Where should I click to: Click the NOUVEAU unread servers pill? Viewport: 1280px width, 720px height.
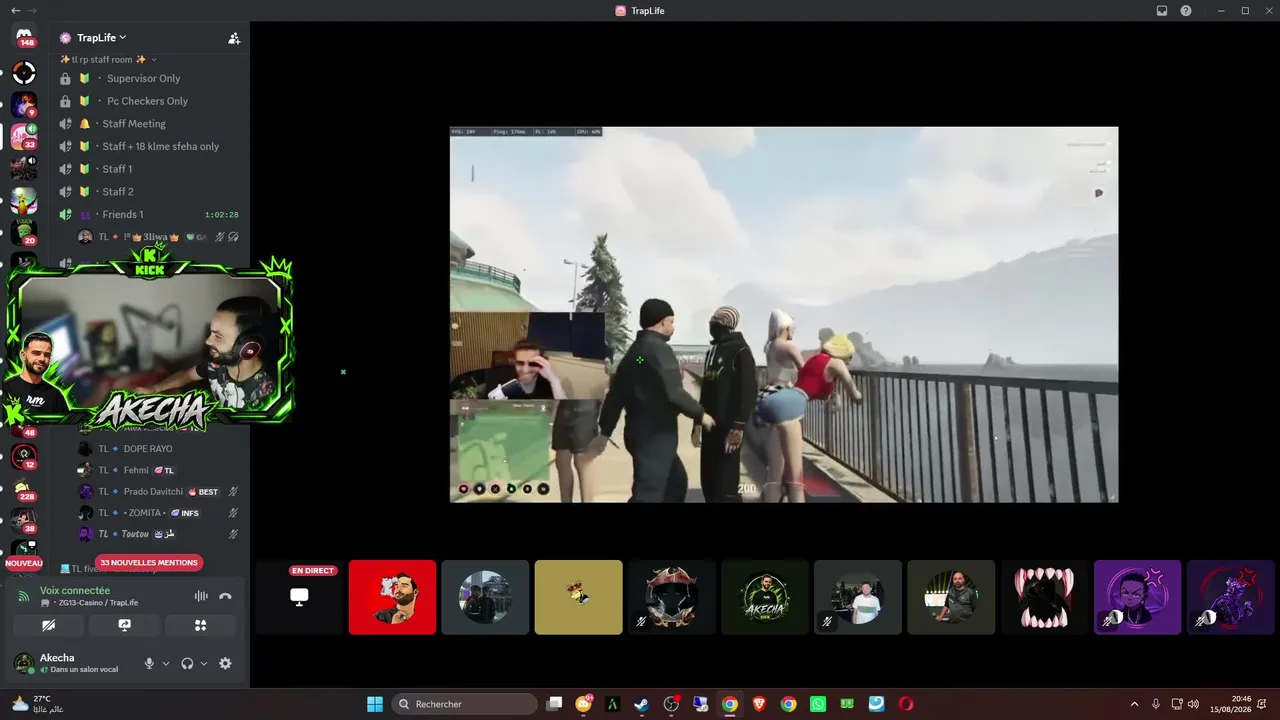pos(24,563)
